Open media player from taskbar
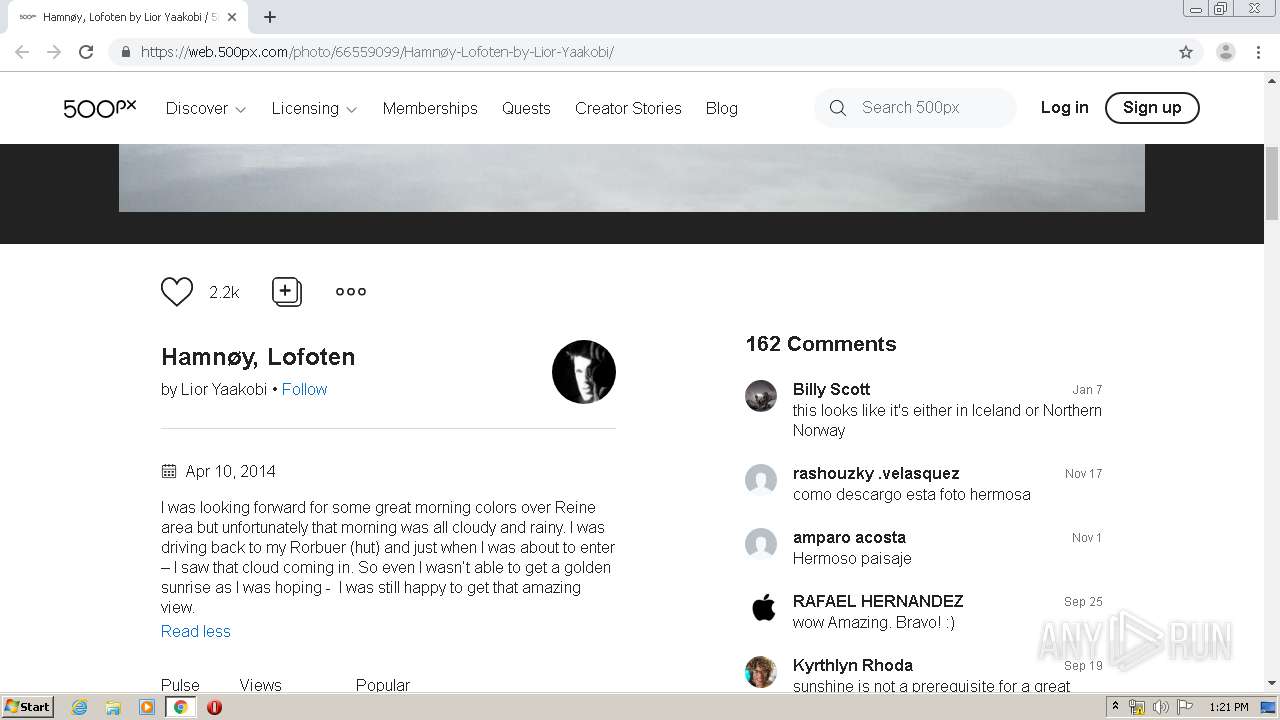This screenshot has height=720, width=1280. click(x=147, y=707)
